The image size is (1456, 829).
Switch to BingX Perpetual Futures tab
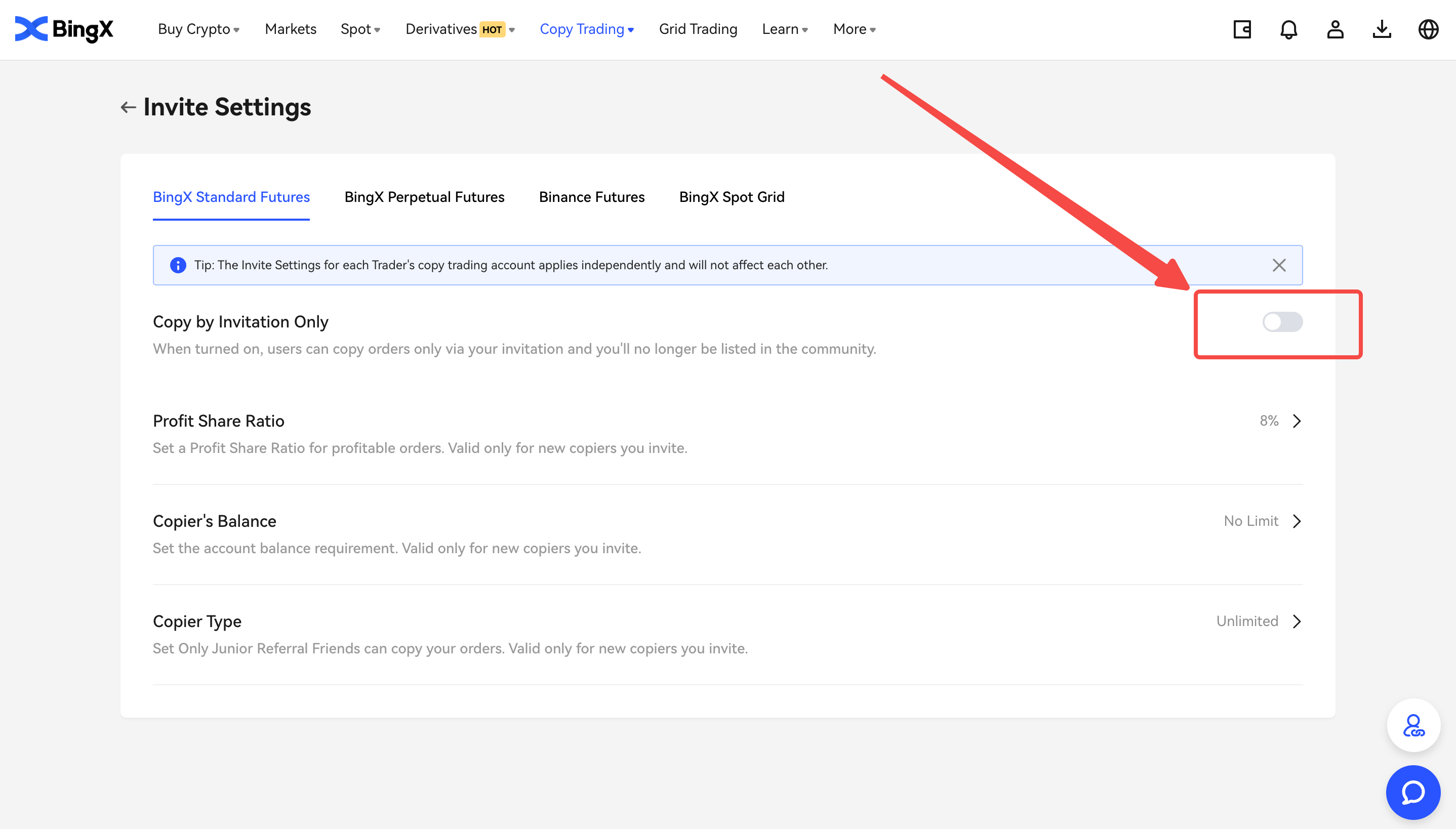coord(424,197)
